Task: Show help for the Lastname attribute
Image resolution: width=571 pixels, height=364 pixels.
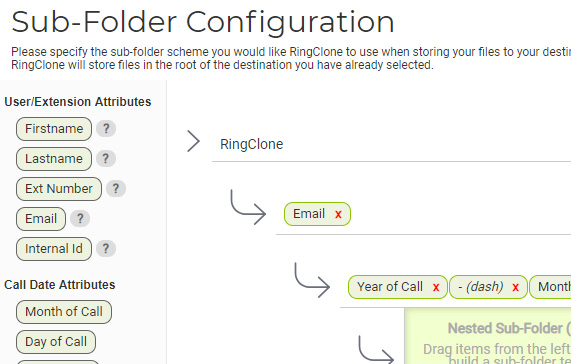Action: pos(106,158)
